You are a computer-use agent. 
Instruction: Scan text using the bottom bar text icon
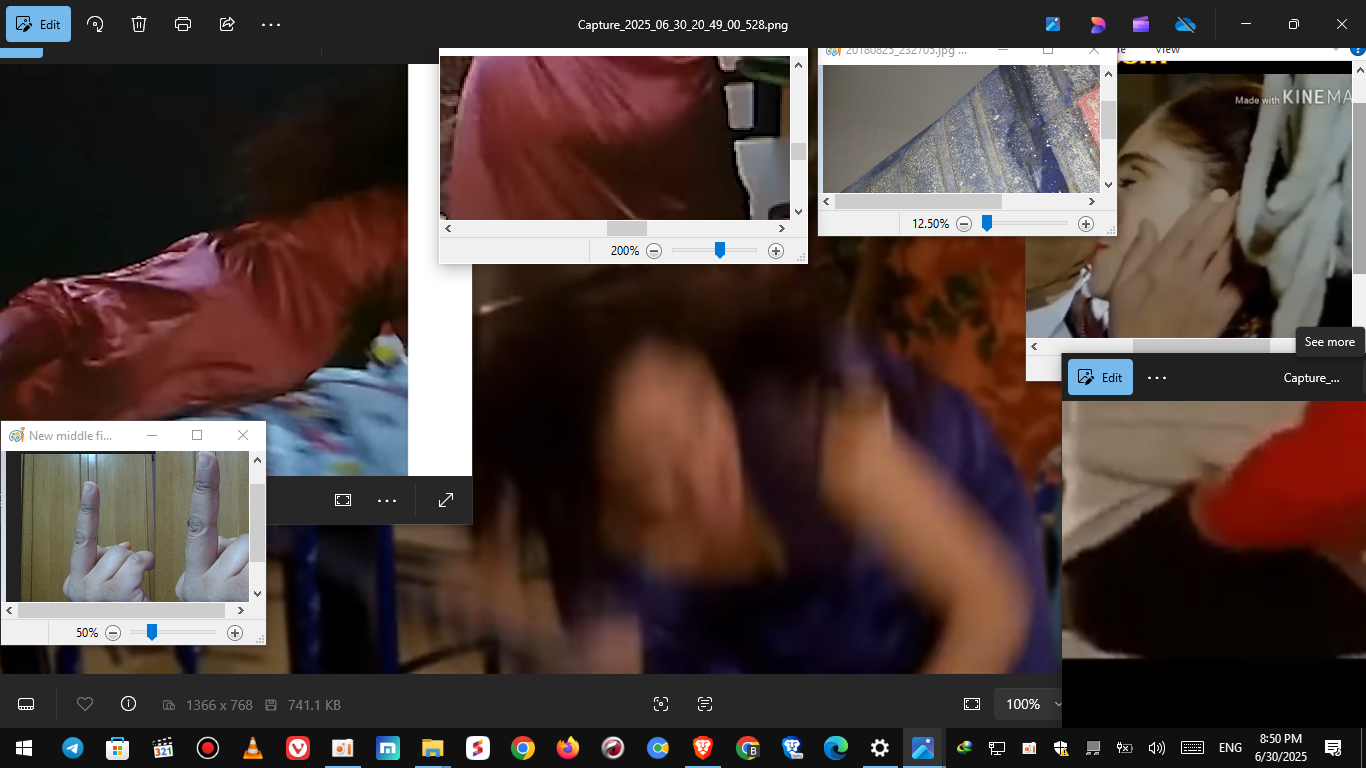pyautogui.click(x=705, y=704)
